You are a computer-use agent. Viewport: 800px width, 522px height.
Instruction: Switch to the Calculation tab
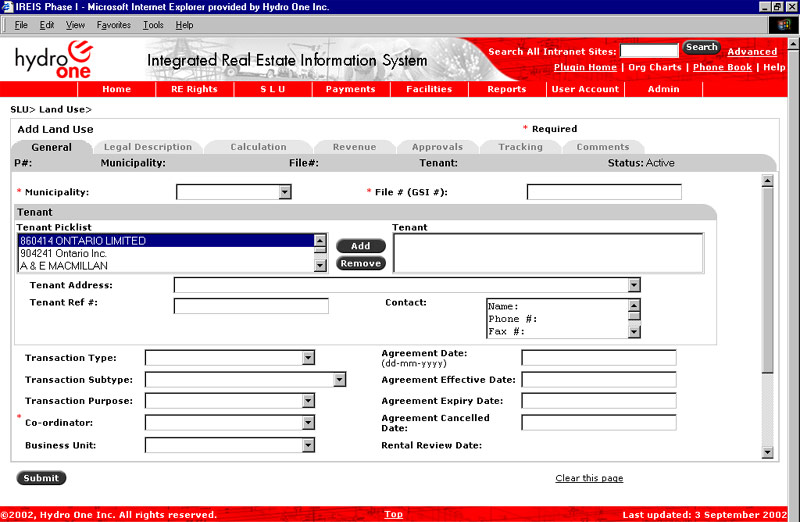click(258, 147)
